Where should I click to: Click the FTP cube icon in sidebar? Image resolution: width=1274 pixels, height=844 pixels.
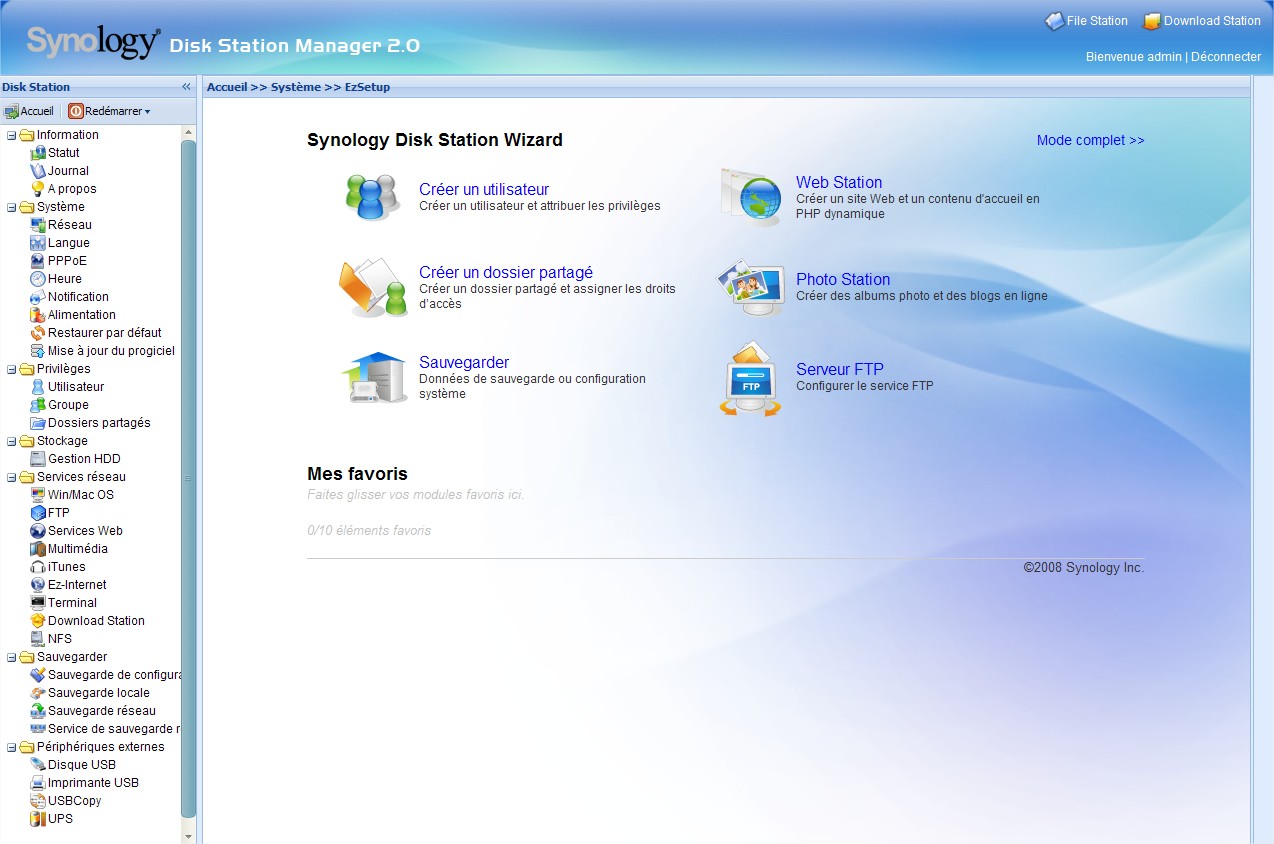coord(38,513)
